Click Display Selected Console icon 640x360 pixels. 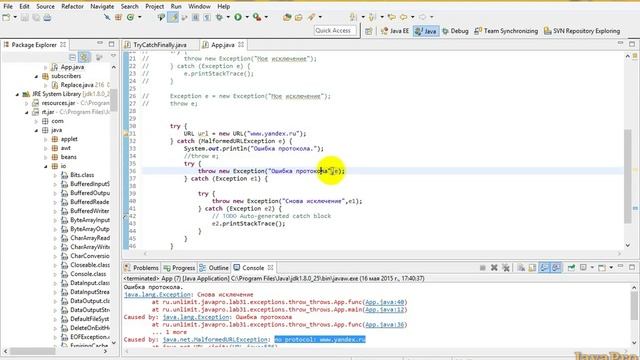click(x=583, y=268)
